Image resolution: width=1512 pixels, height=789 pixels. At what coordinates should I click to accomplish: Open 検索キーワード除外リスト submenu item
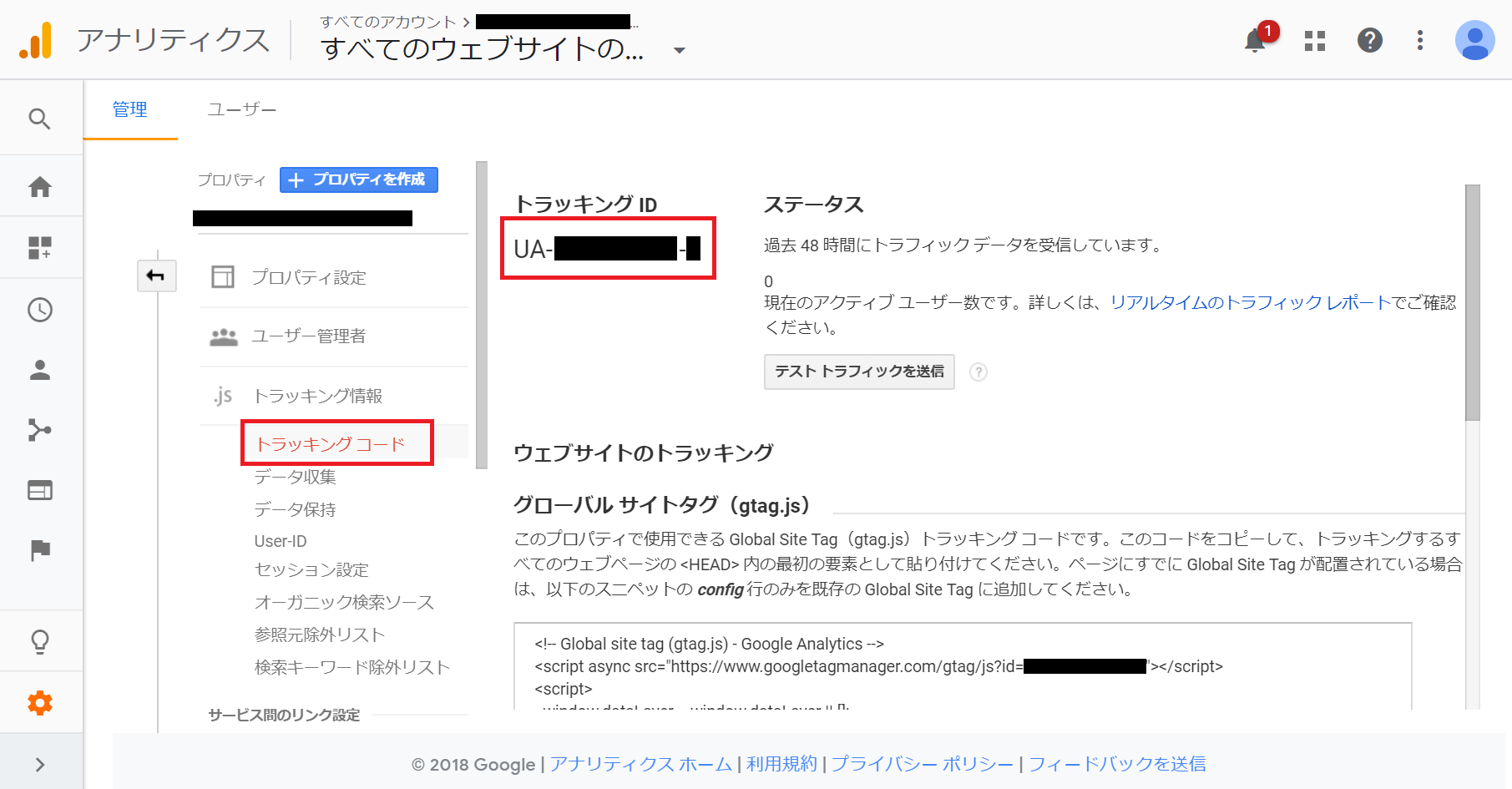click(x=352, y=668)
